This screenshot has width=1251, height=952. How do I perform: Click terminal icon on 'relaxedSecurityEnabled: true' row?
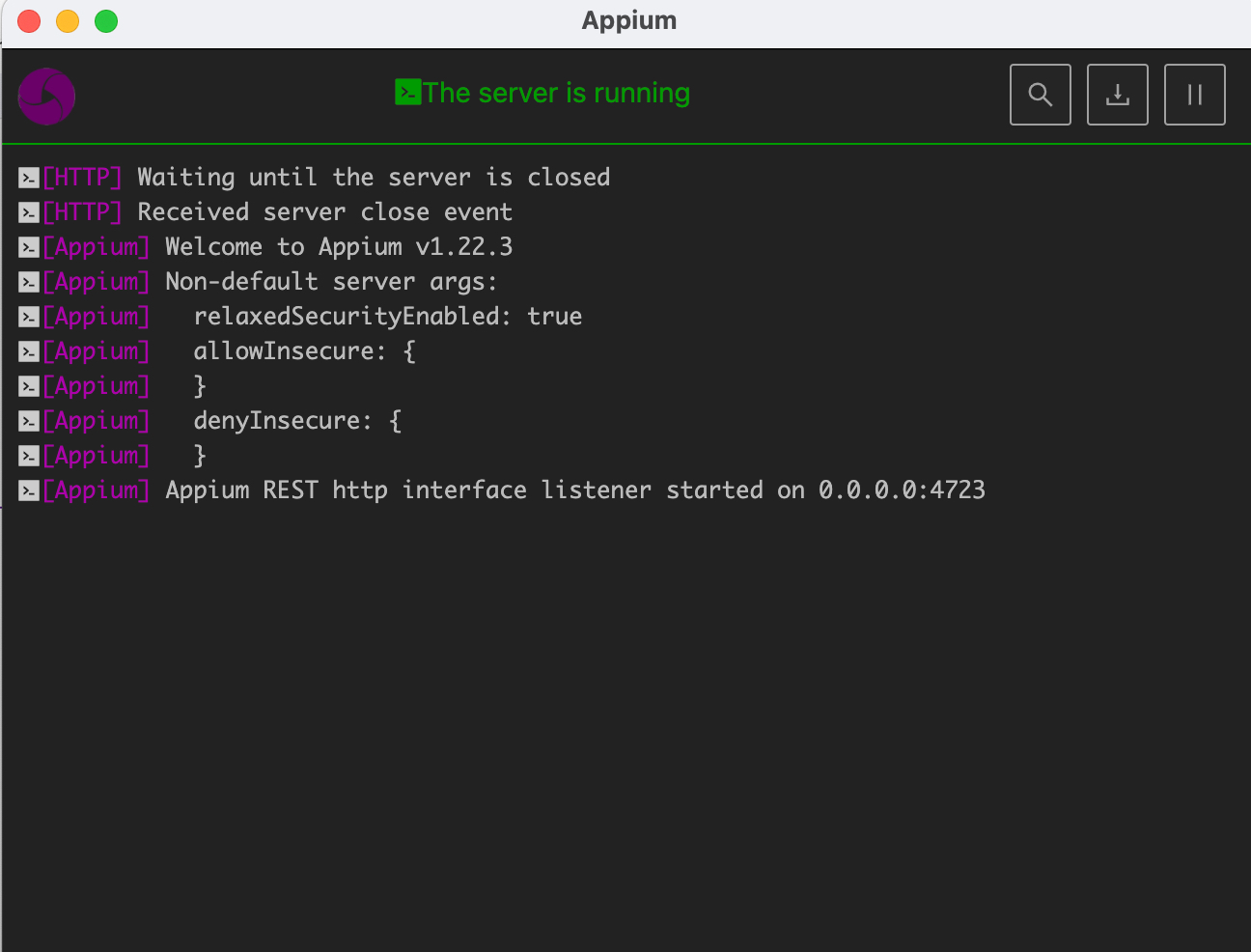(x=29, y=317)
